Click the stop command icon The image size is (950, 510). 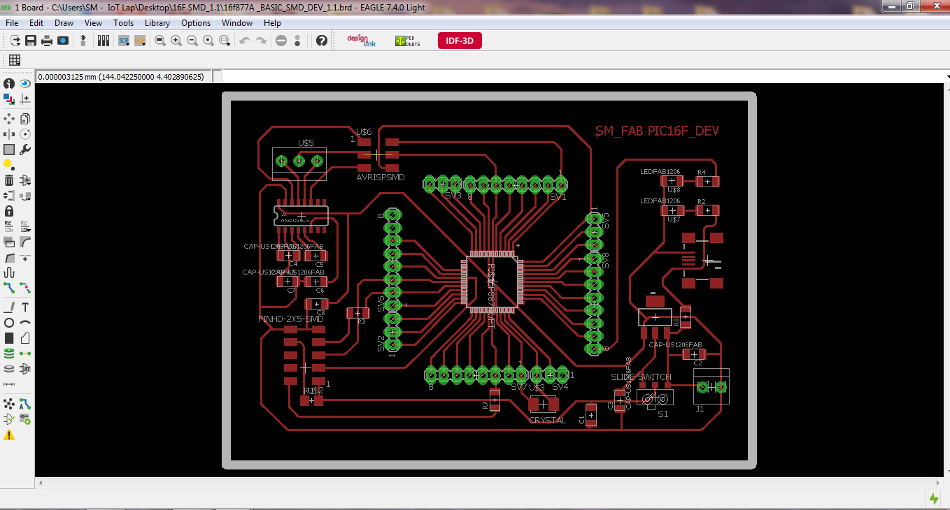click(281, 41)
